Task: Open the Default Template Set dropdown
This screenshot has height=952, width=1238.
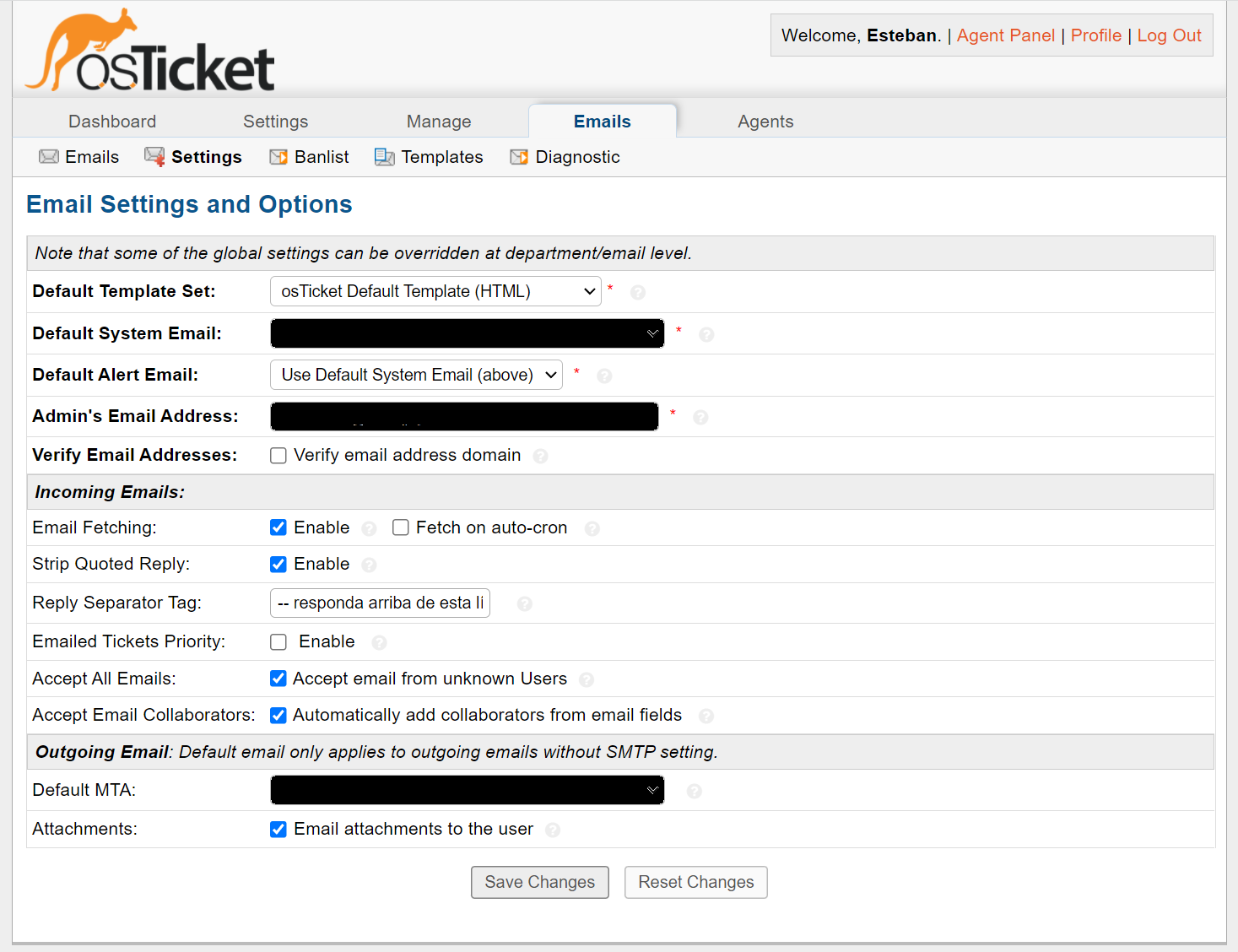Action: [435, 291]
